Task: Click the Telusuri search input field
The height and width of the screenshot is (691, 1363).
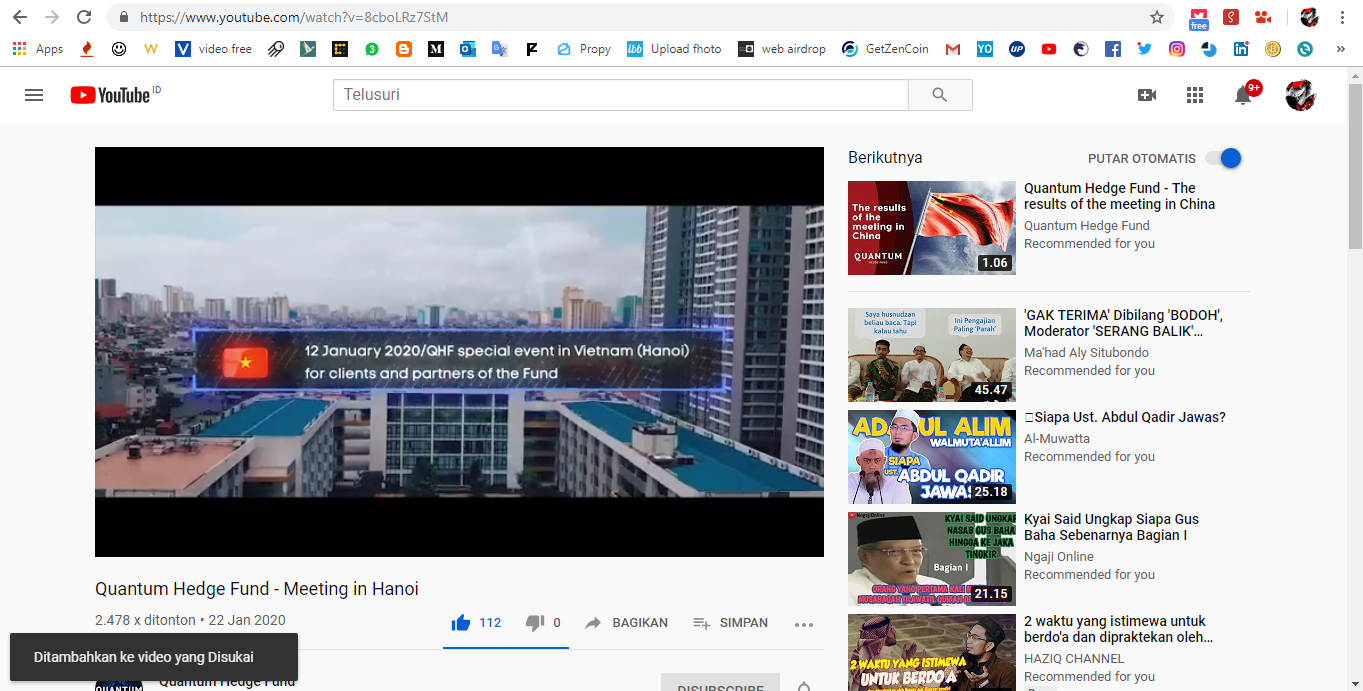Action: coord(620,95)
